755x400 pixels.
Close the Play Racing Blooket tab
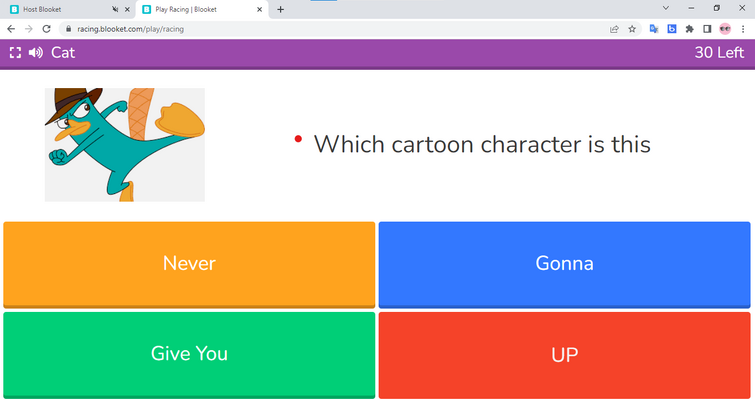260,9
